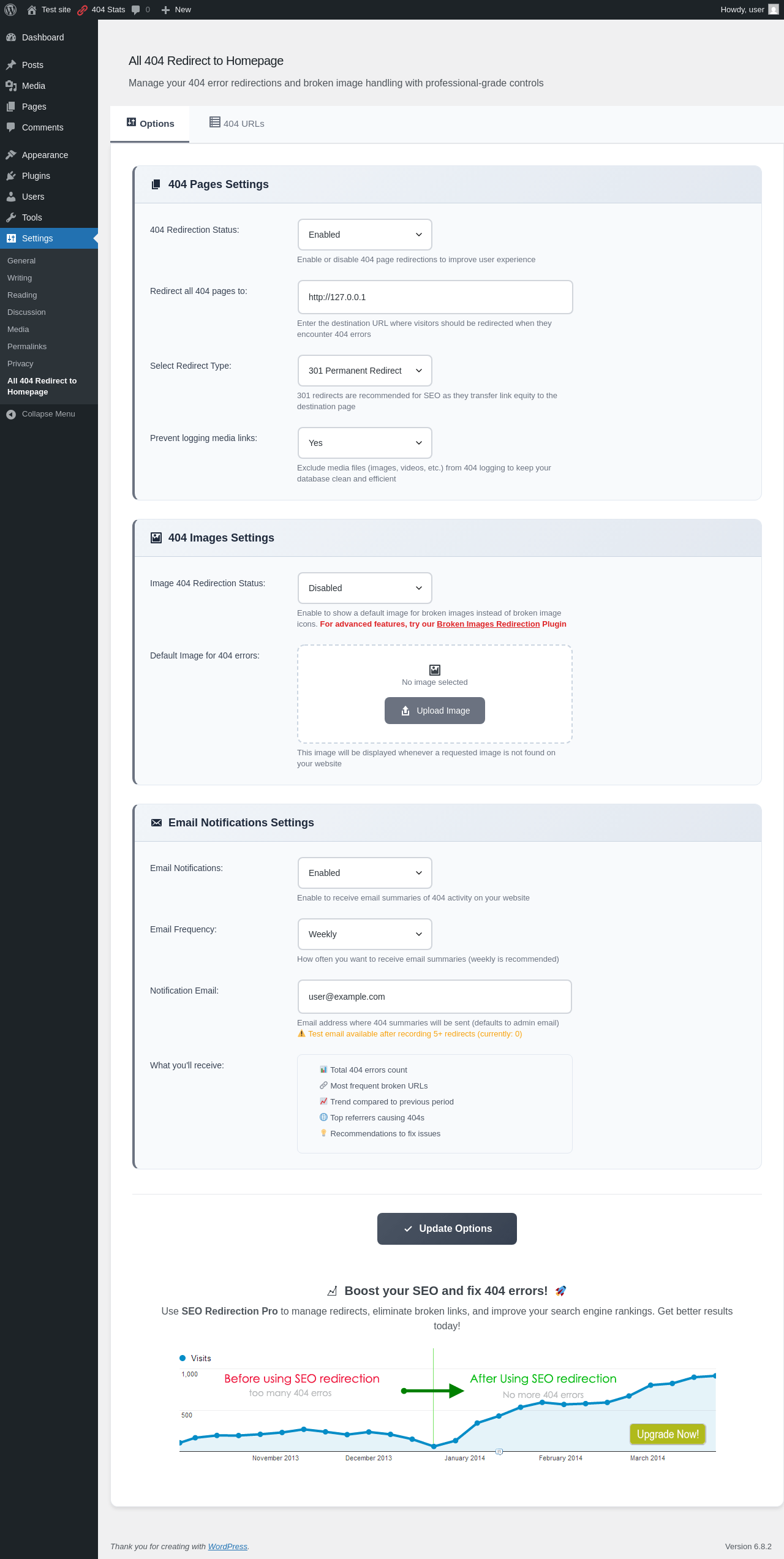Open Email Frequency Weekly dropdown
The image size is (784, 1559).
pos(365,934)
